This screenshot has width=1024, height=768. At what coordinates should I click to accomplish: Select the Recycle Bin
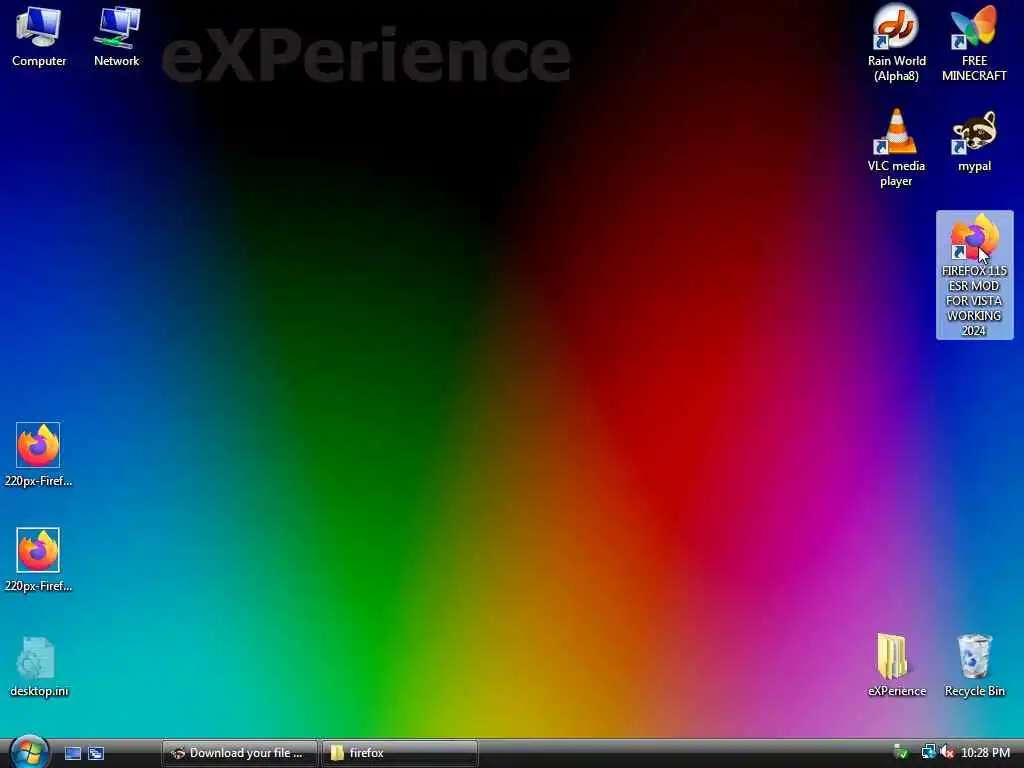coord(974,665)
